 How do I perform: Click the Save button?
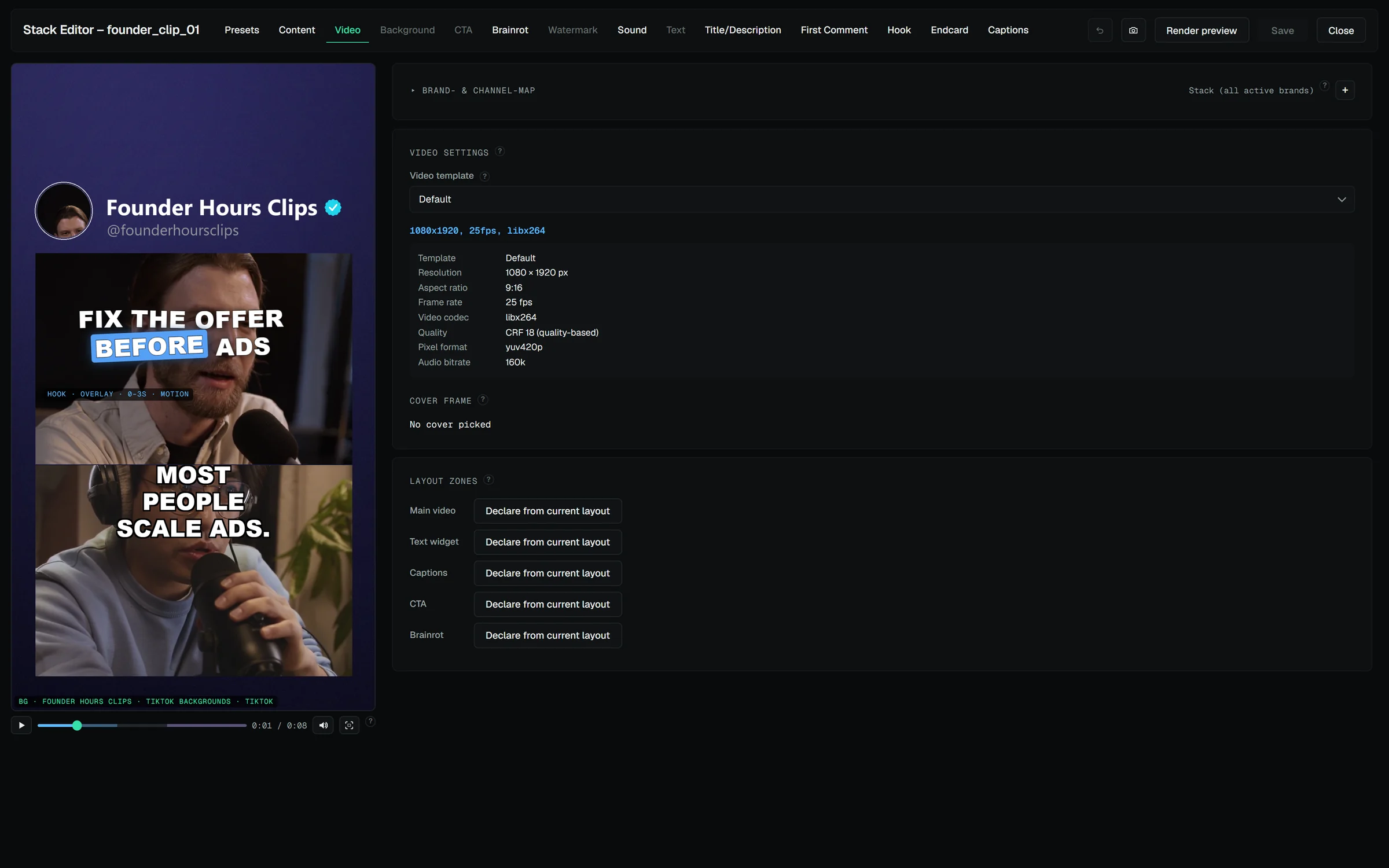pyautogui.click(x=1283, y=30)
